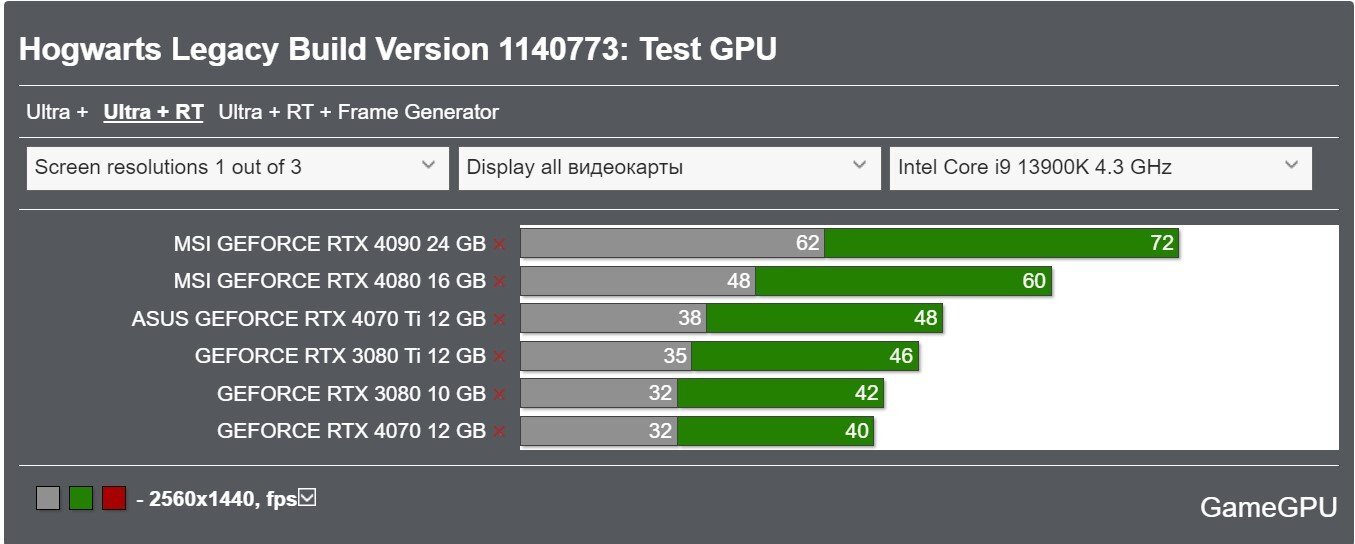The image size is (1355, 544).
Task: Click the gray legend color swatch
Action: (48, 498)
